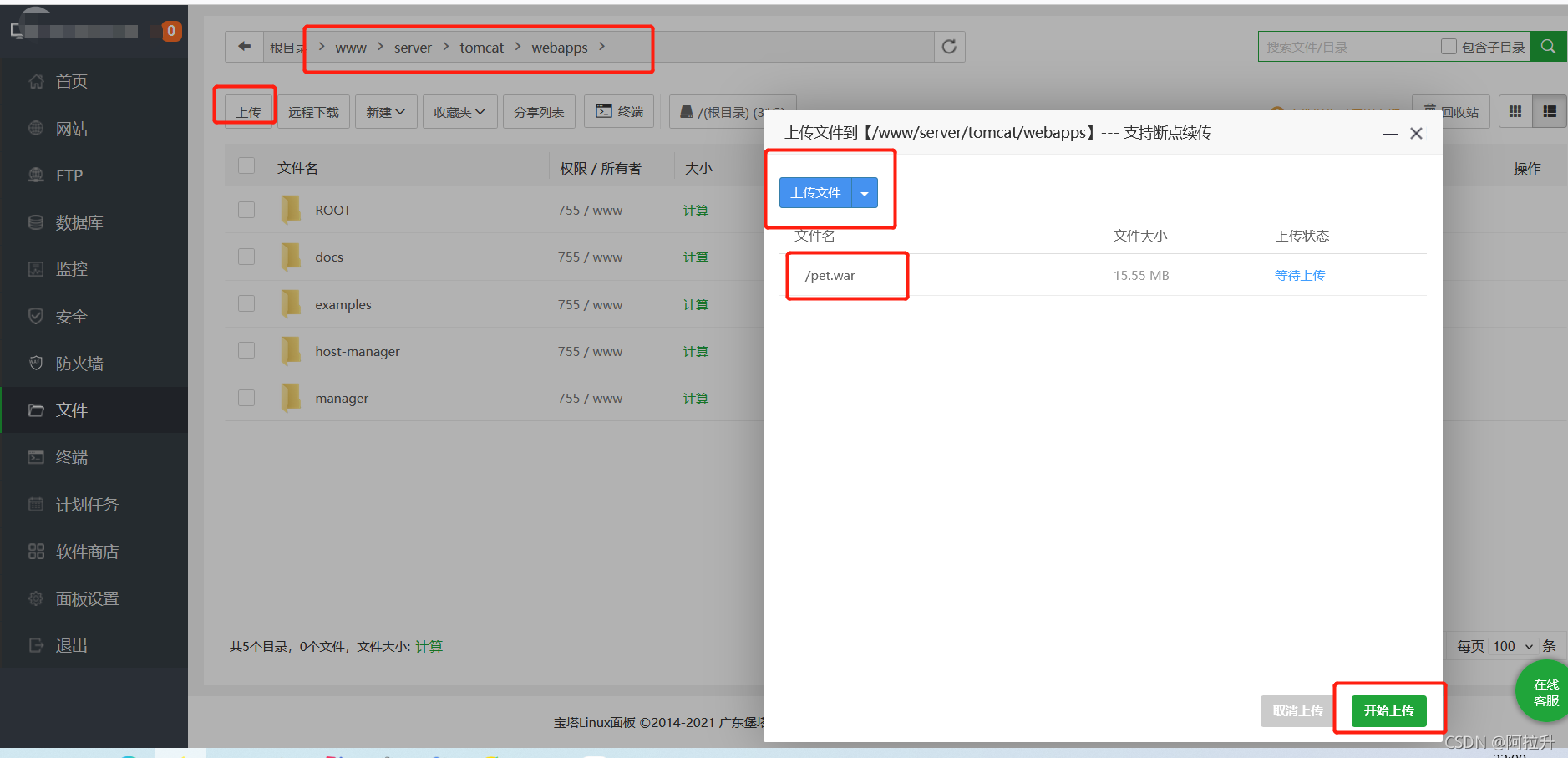The height and width of the screenshot is (758, 1568).
Task: Click the tomcat breadcrumb segment
Action: (x=481, y=48)
